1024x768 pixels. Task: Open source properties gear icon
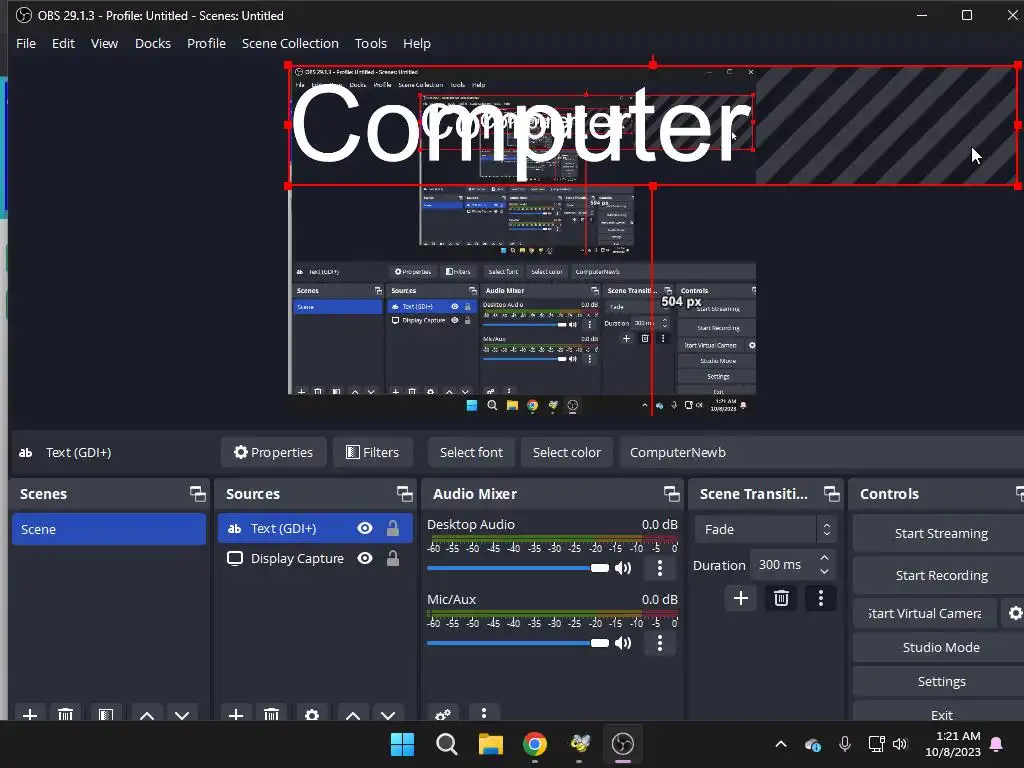click(x=312, y=713)
